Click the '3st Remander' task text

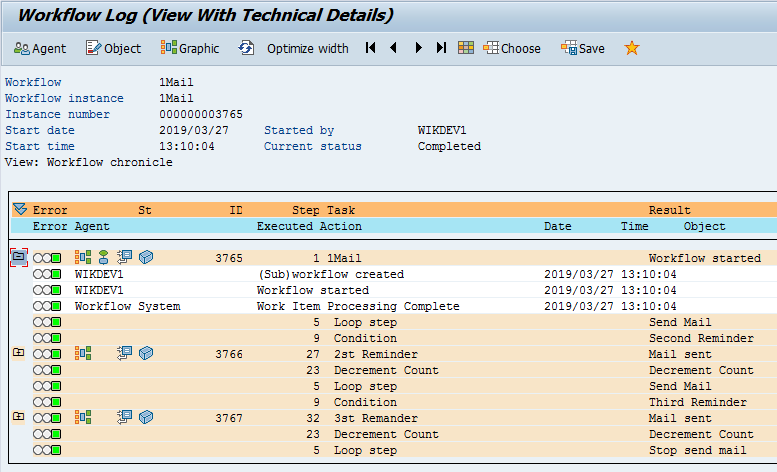pos(376,418)
